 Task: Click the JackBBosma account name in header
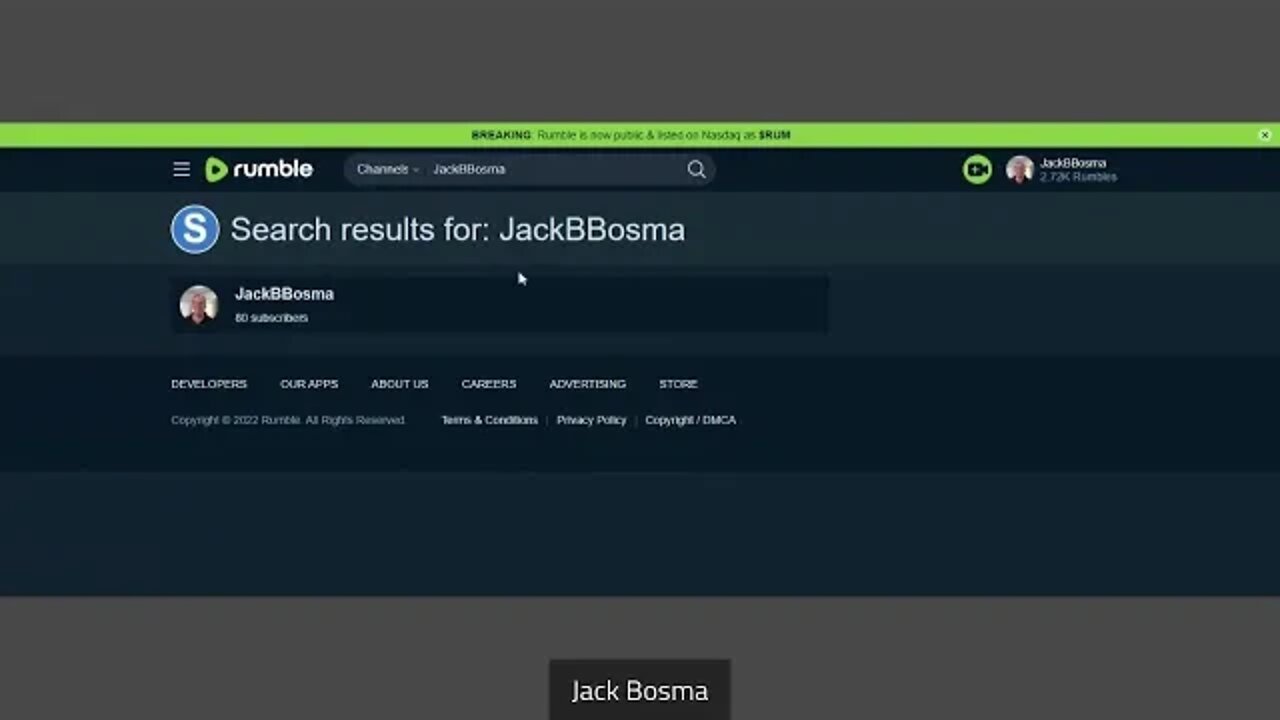1073,163
